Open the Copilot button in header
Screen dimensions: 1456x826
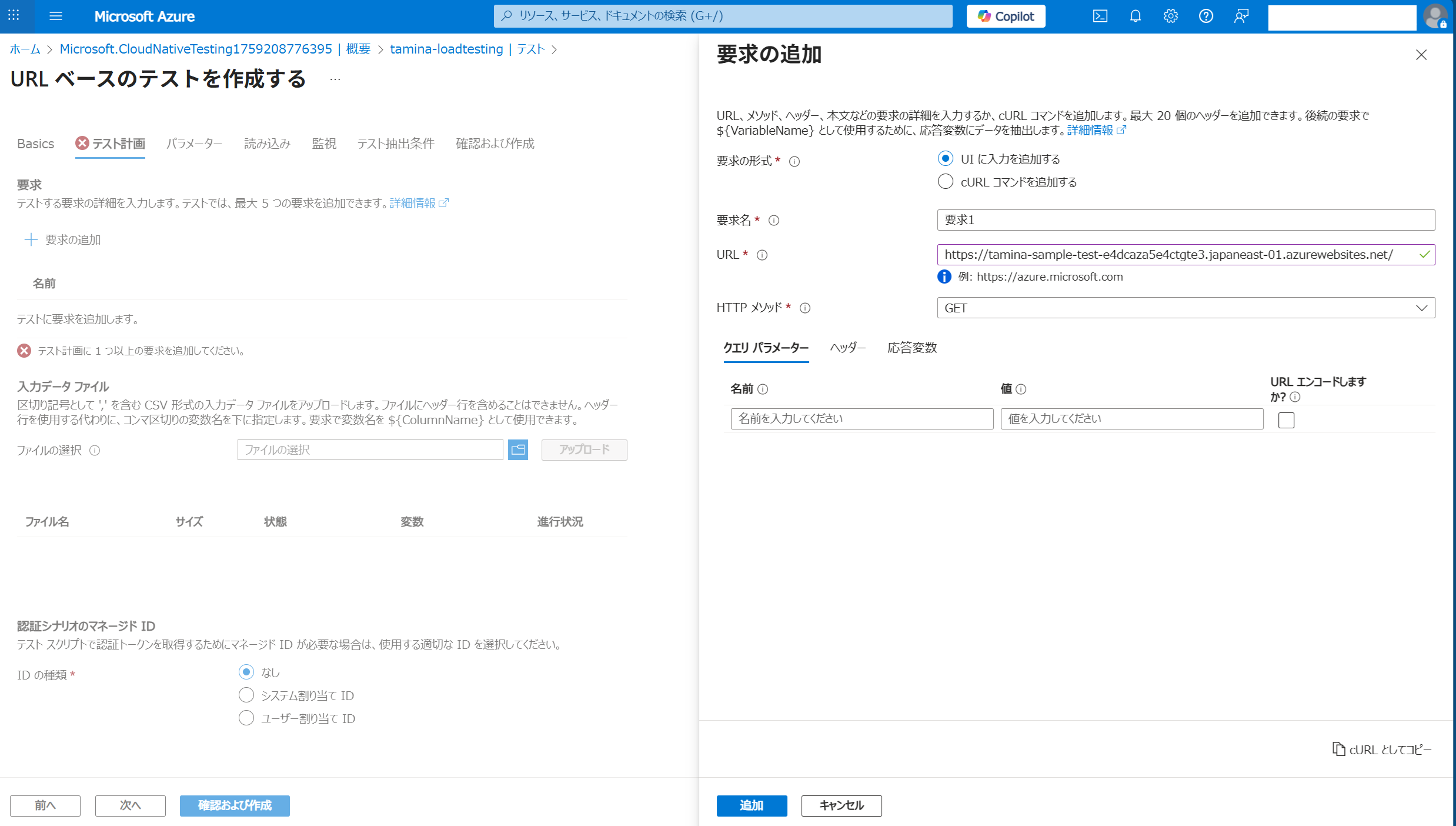click(1006, 16)
